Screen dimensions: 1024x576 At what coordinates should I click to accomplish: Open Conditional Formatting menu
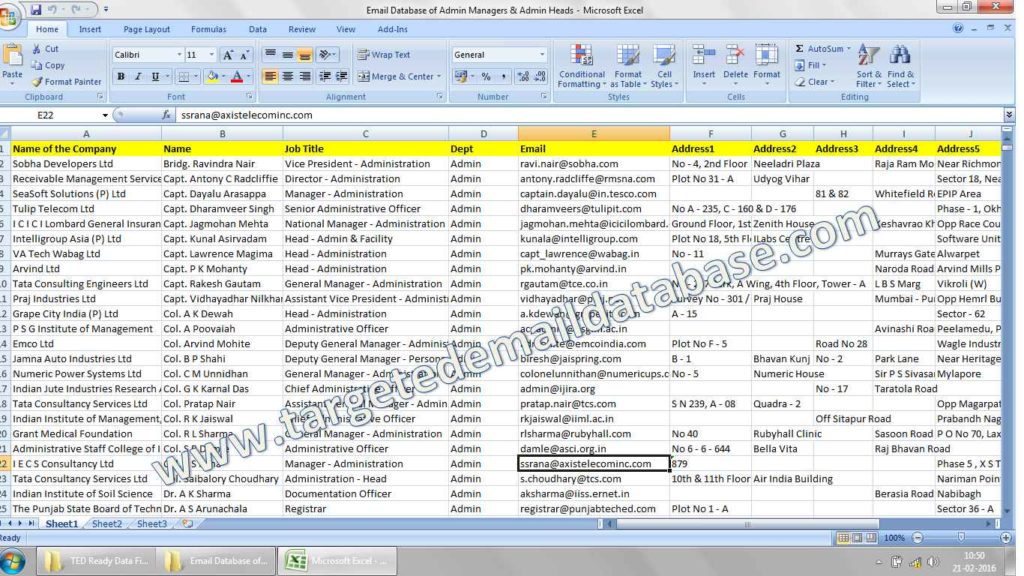point(581,66)
